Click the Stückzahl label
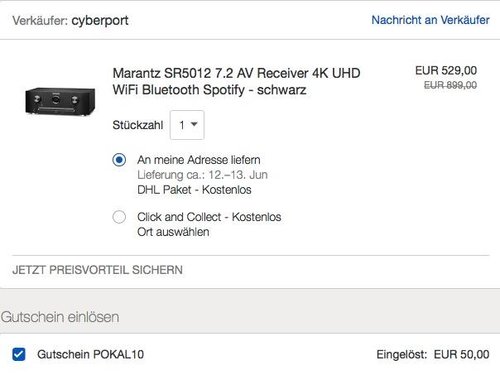Image resolution: width=500 pixels, height=375 pixels. click(138, 125)
